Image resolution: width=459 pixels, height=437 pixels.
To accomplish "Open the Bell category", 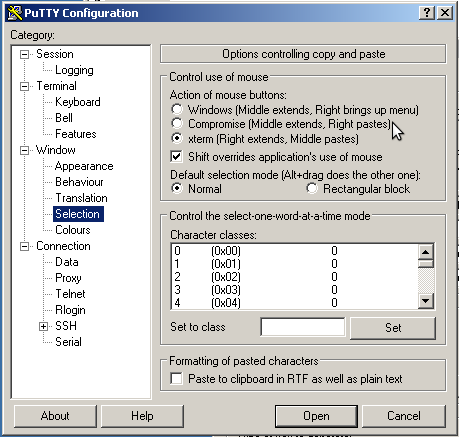I will pyautogui.click(x=64, y=118).
